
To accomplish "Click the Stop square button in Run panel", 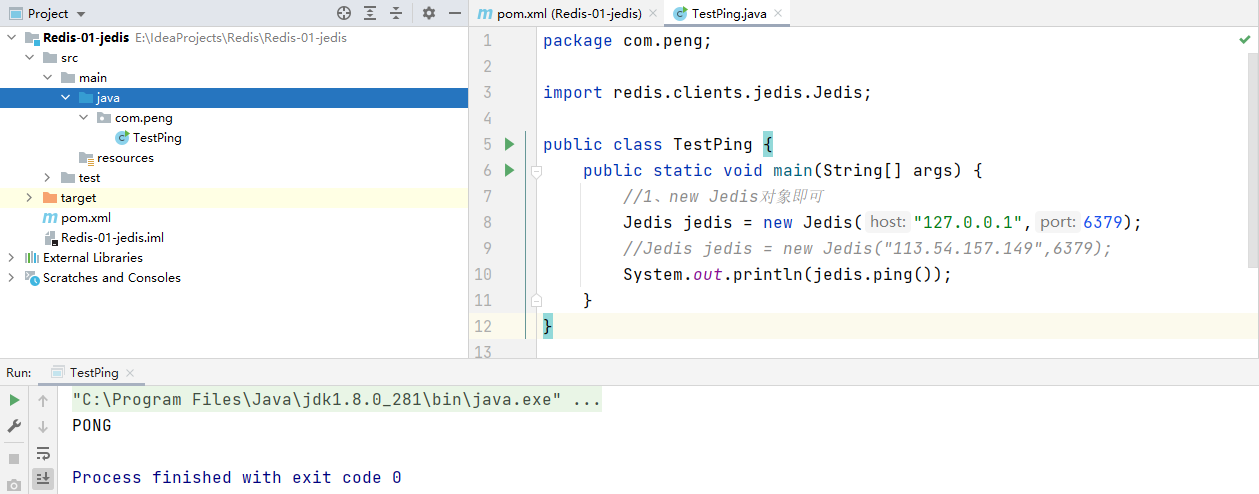I will click(14, 458).
